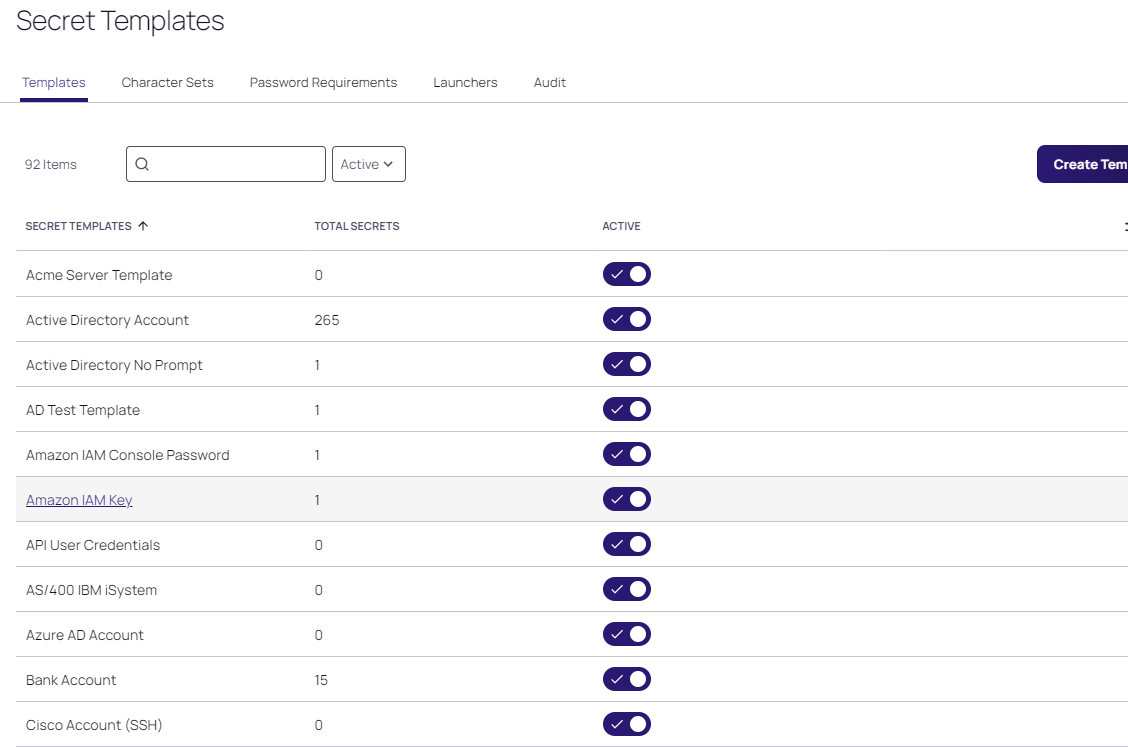The image size is (1128, 747).
Task: Open column options icon at table right
Action: (1124, 227)
